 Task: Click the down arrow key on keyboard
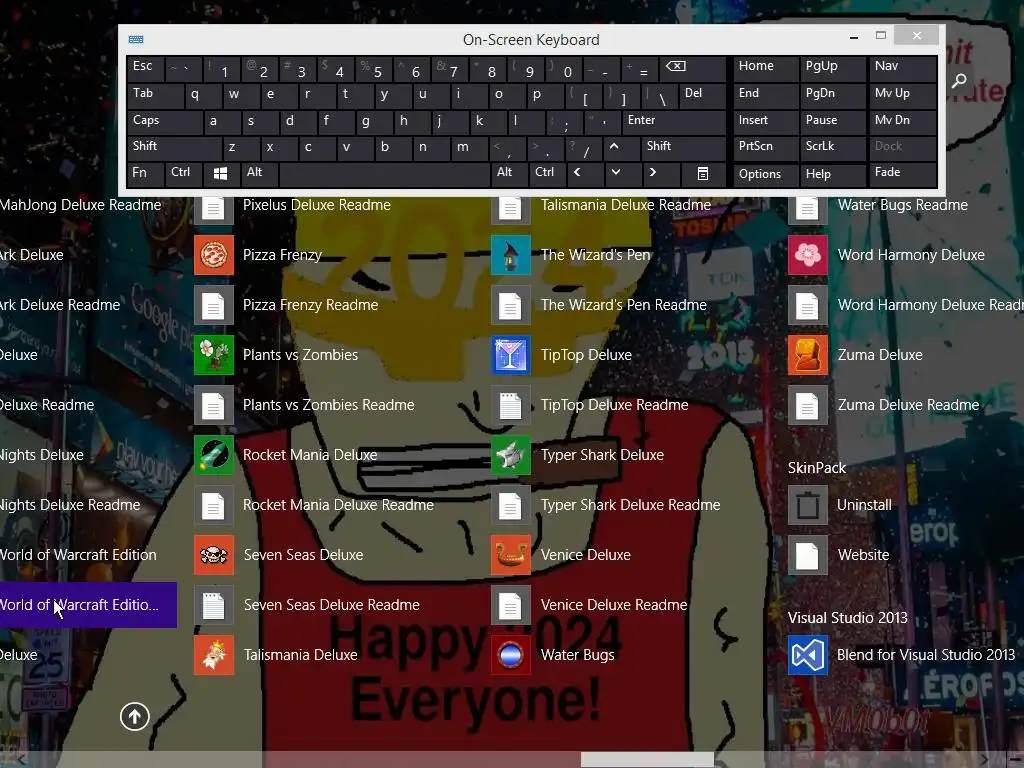[622, 173]
